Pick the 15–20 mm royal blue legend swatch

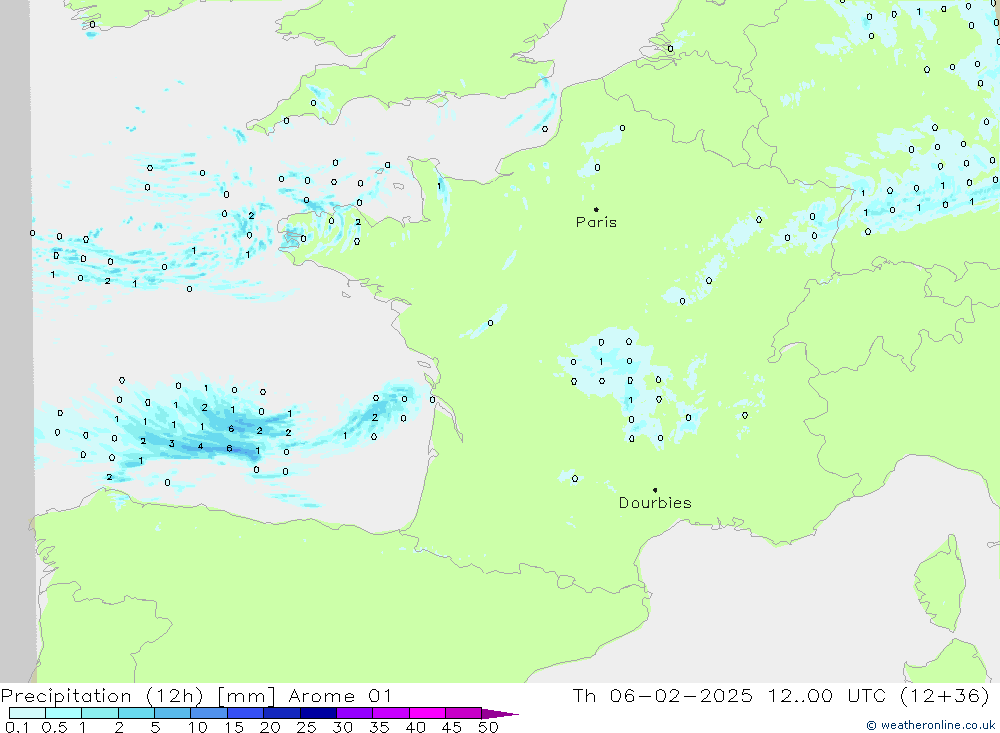[245, 713]
